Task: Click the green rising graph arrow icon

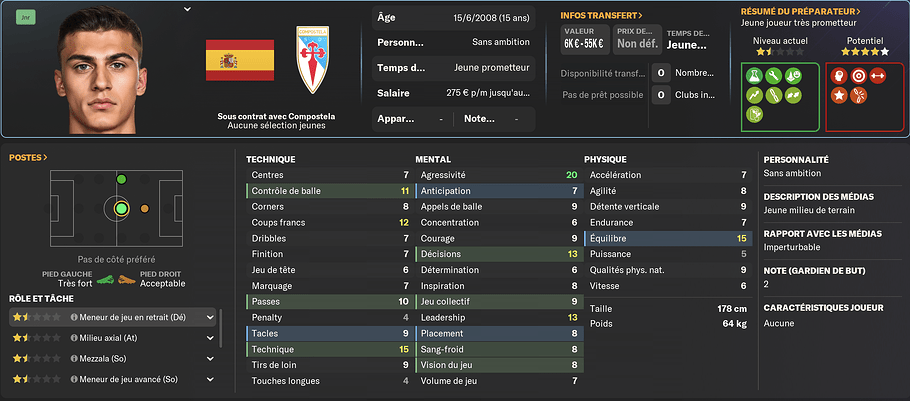Action: coord(755,95)
